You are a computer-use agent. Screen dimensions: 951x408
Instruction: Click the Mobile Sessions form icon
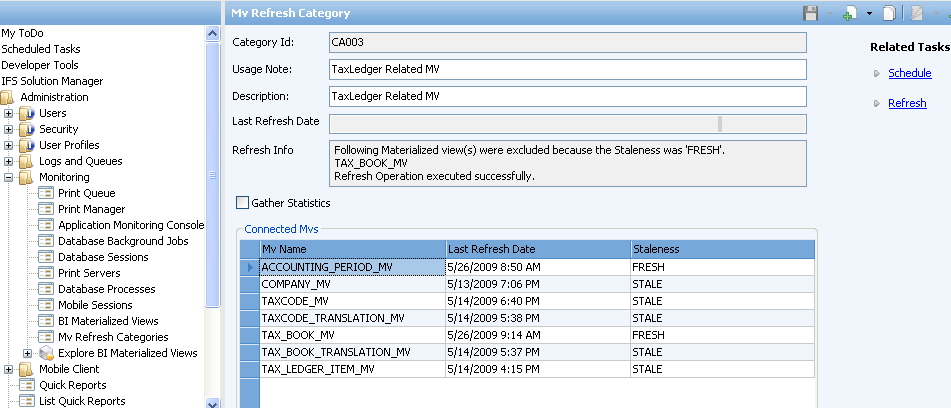point(46,305)
